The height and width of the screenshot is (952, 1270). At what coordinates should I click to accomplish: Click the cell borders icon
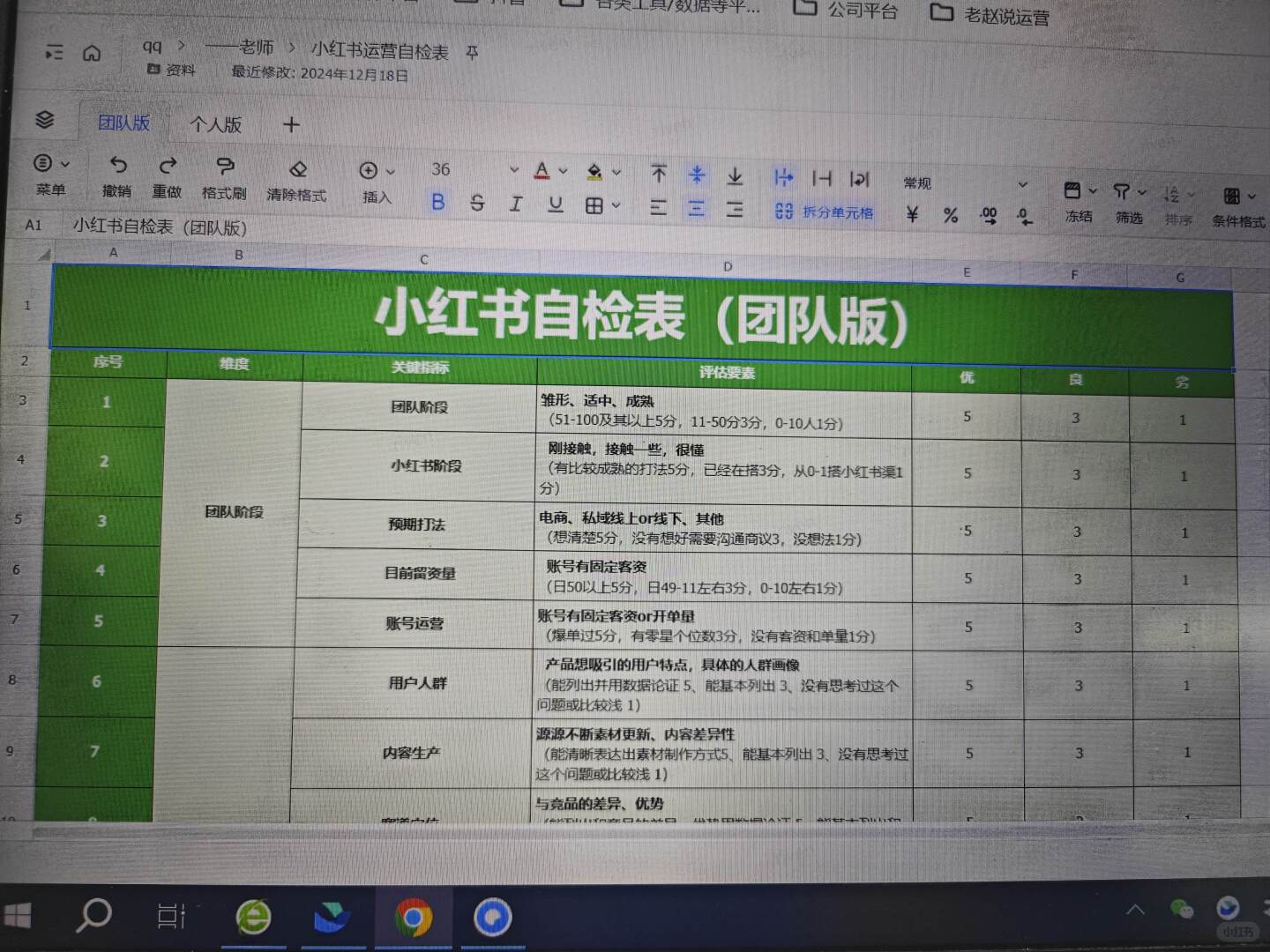[594, 205]
